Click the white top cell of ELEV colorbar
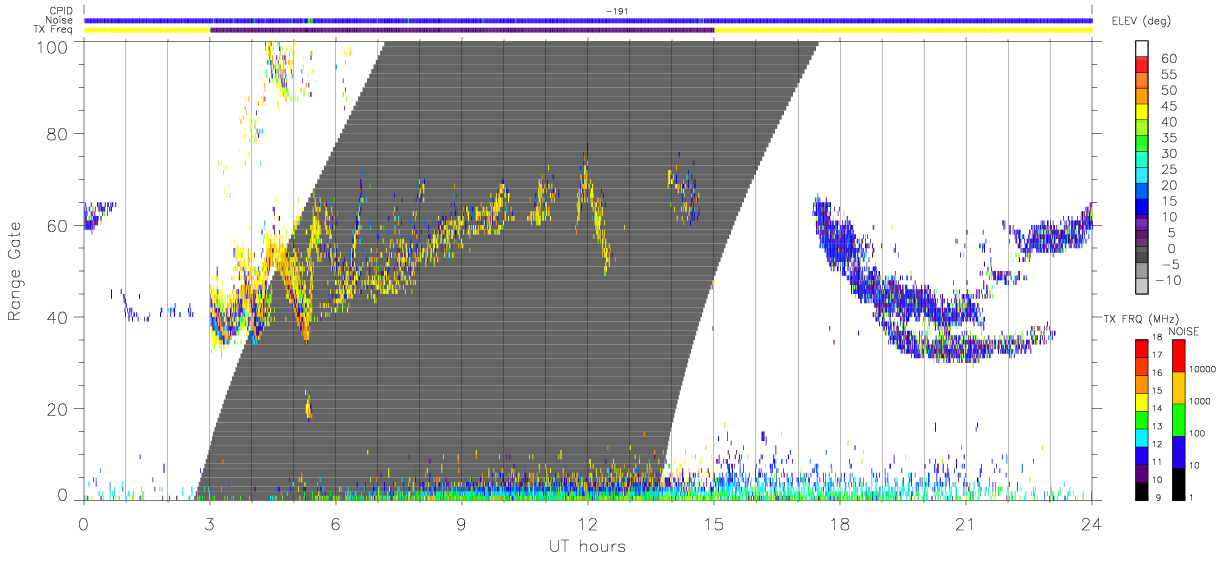This screenshot has height=567, width=1228. click(x=1144, y=48)
